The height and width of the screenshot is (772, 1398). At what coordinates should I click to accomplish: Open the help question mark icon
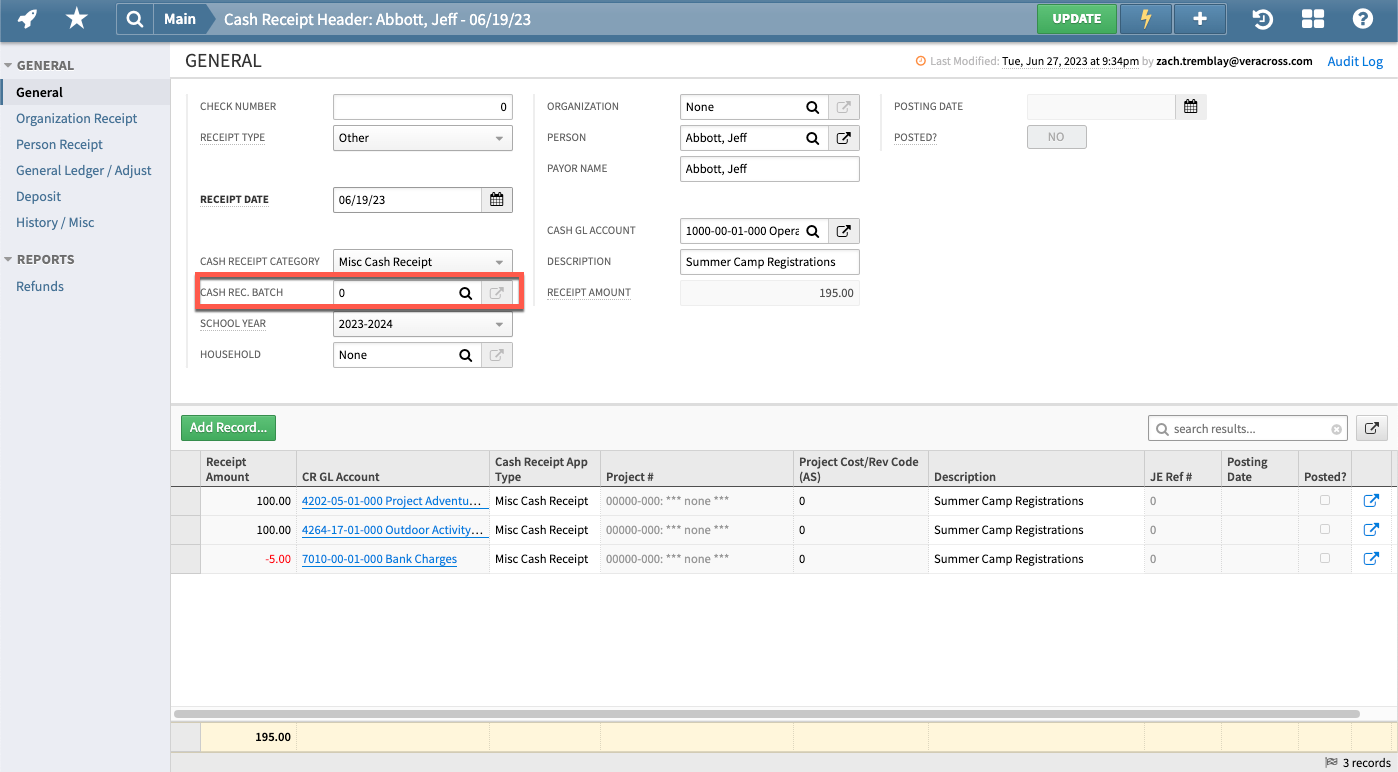1363,18
